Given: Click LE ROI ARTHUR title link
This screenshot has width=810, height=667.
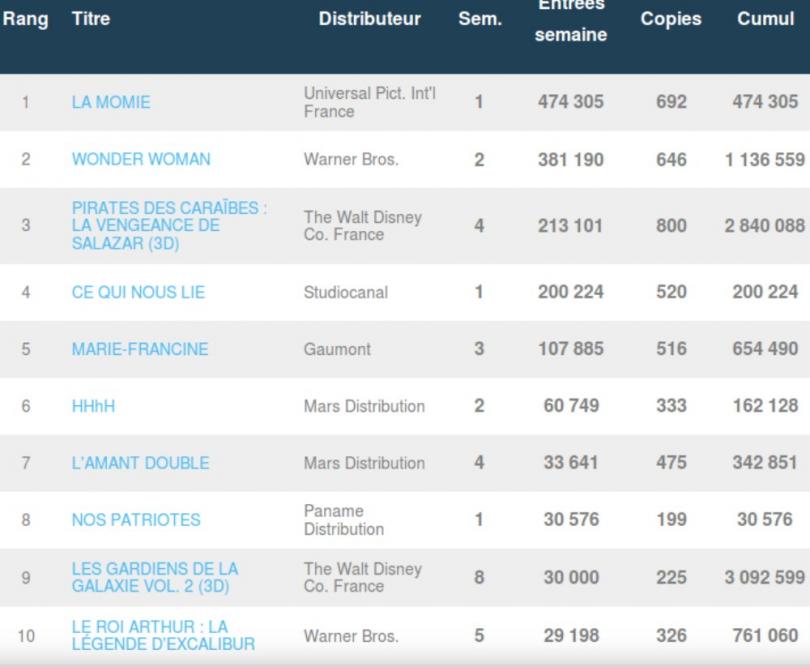Looking at the screenshot, I should [163, 635].
